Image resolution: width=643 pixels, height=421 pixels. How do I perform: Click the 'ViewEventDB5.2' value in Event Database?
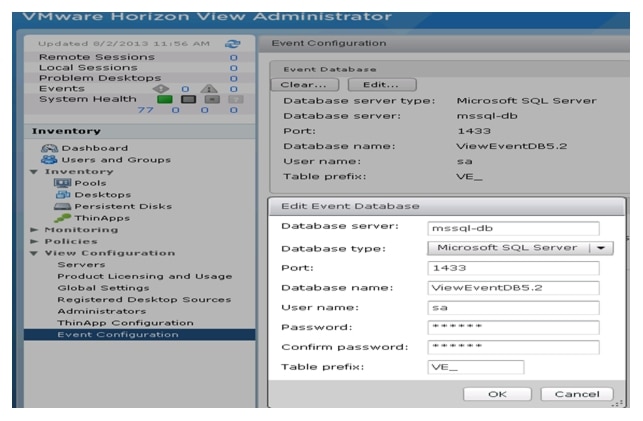tap(511, 146)
